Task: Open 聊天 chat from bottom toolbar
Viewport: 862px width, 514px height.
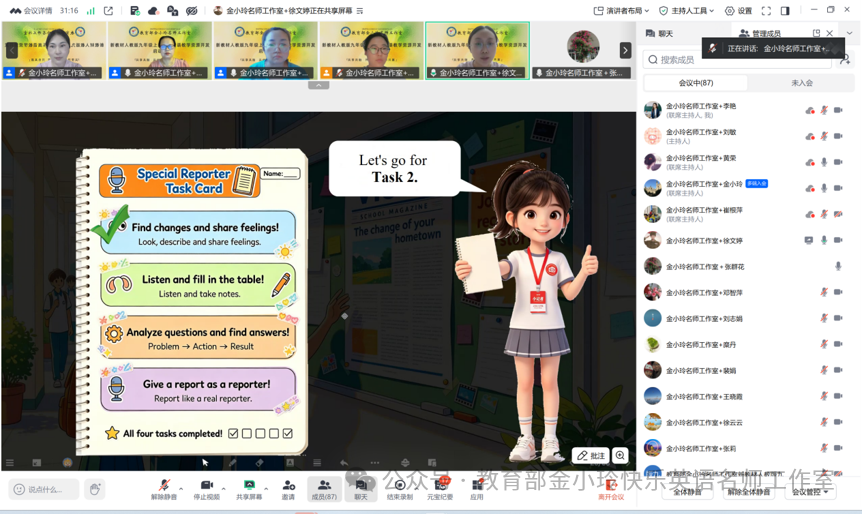Action: 361,489
